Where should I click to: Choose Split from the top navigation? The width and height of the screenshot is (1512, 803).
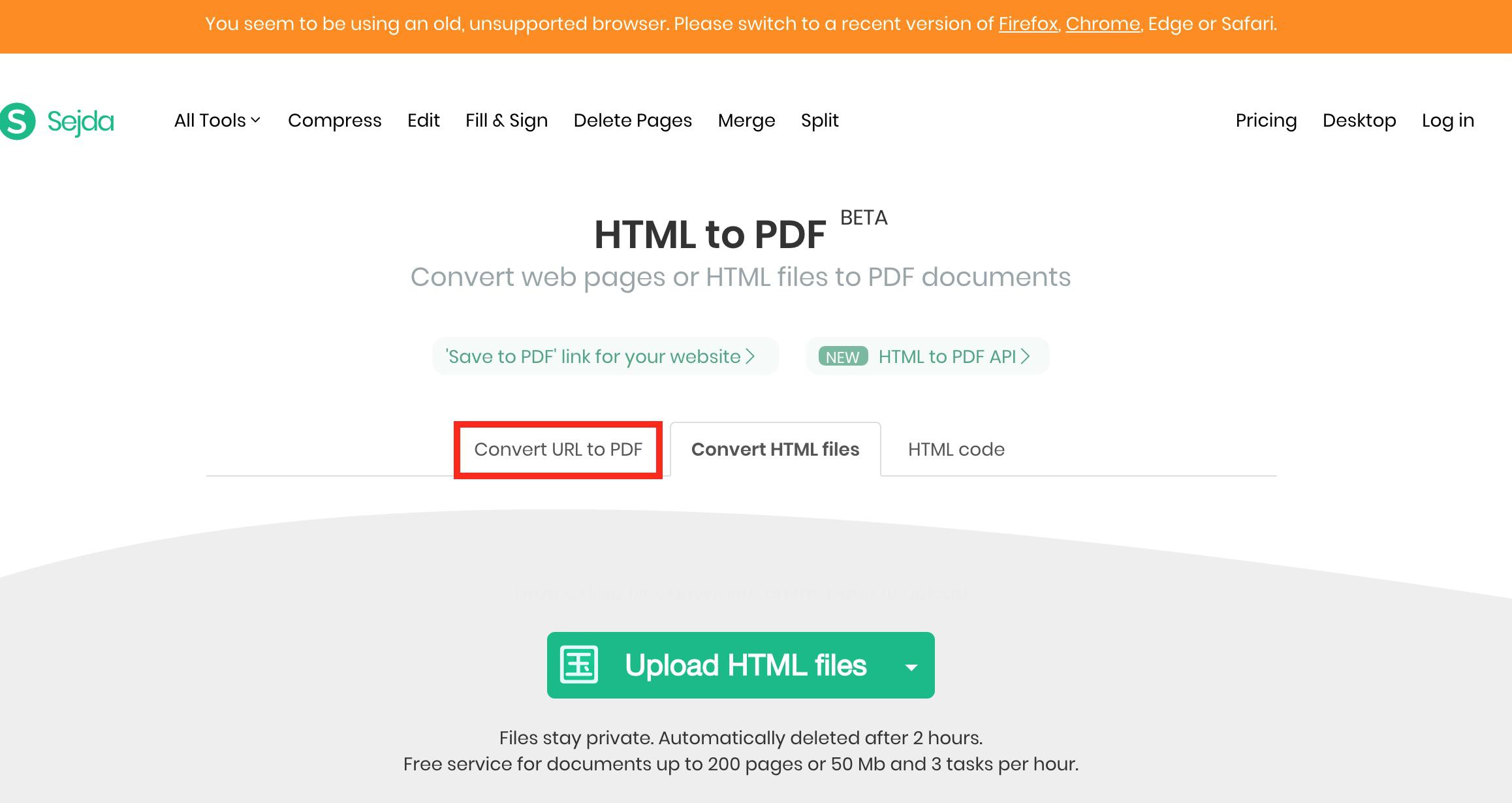pos(820,121)
